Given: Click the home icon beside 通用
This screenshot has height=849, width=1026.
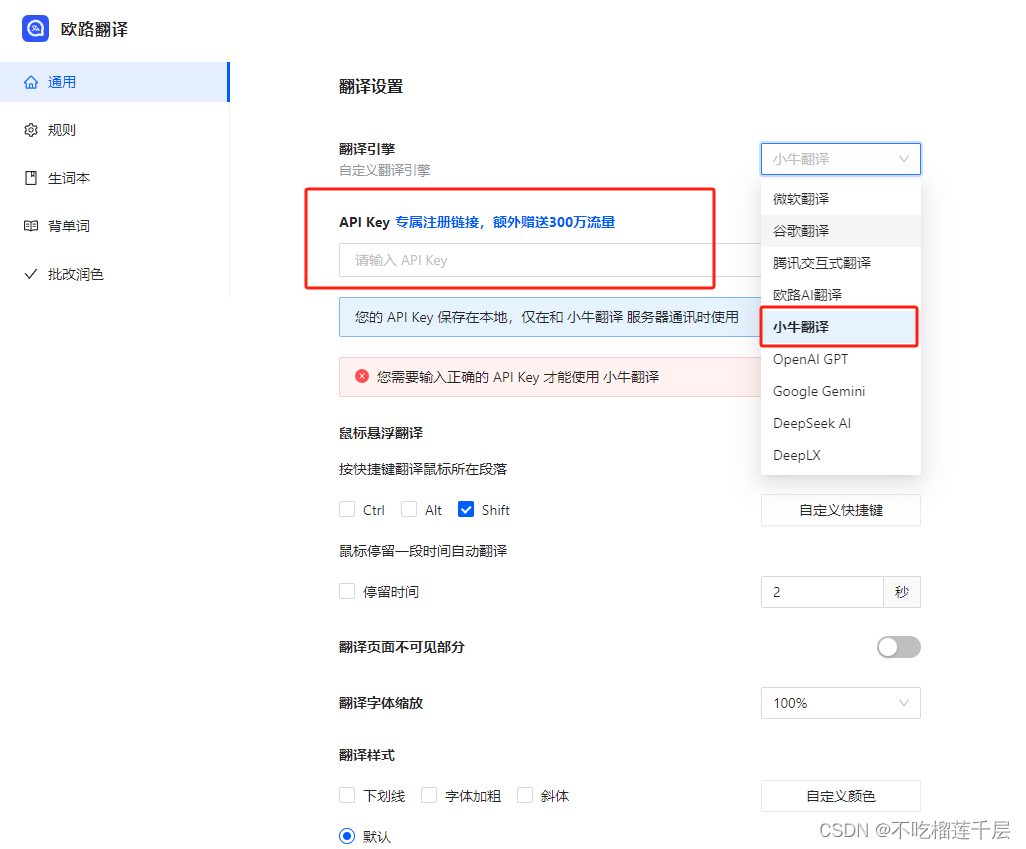Looking at the screenshot, I should [31, 82].
